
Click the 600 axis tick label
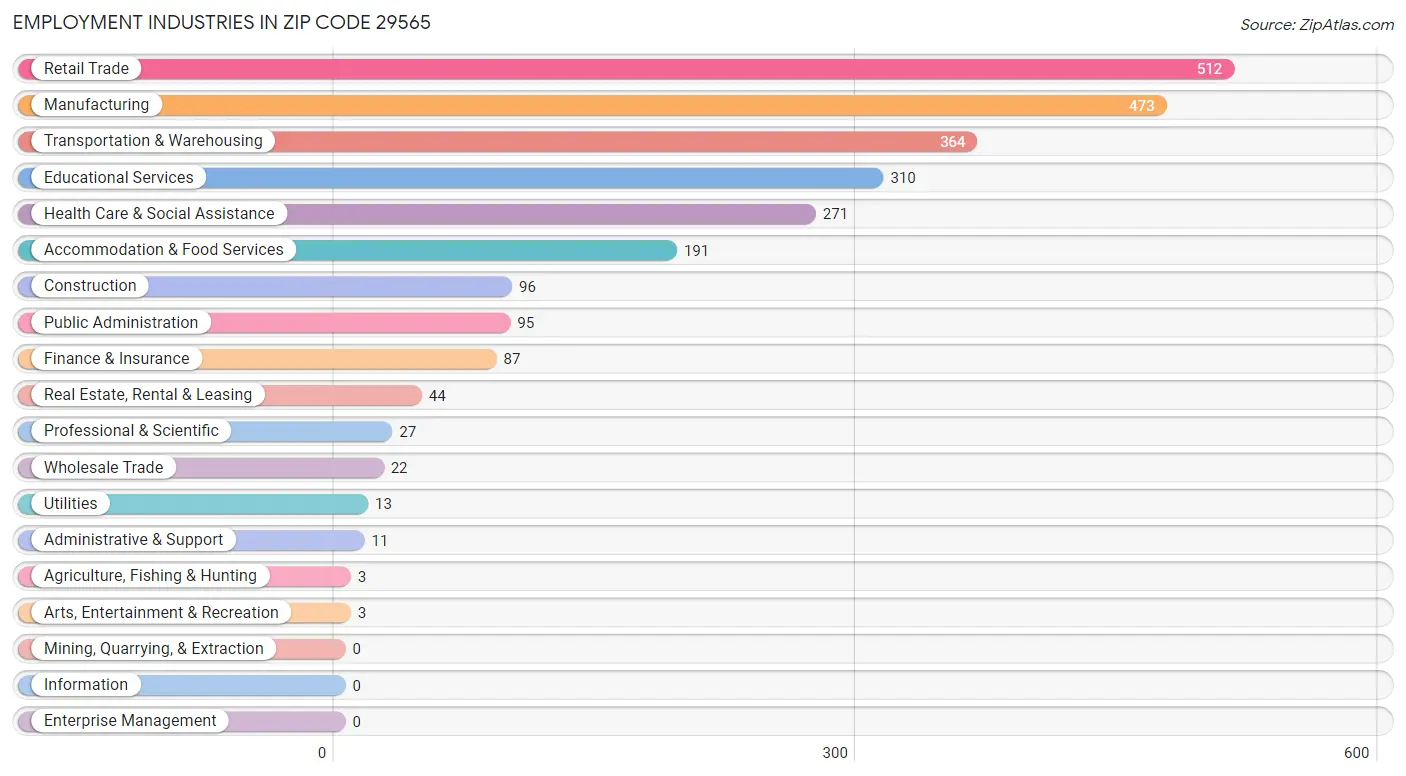1356,753
